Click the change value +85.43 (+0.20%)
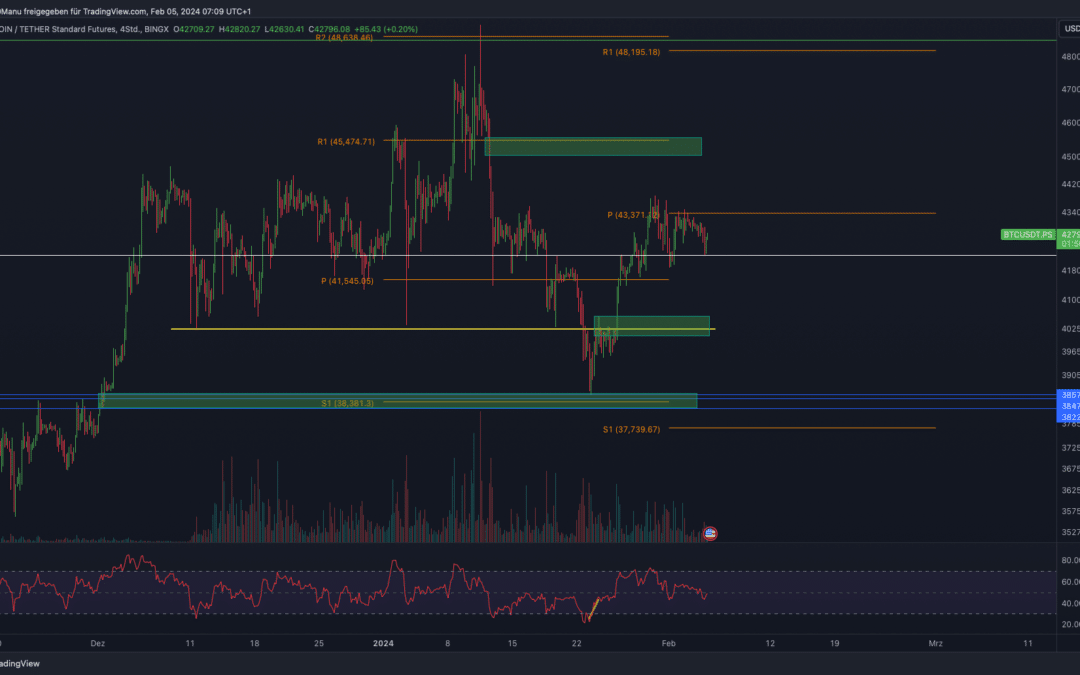Screen dimensions: 1080x675 tap(386, 30)
